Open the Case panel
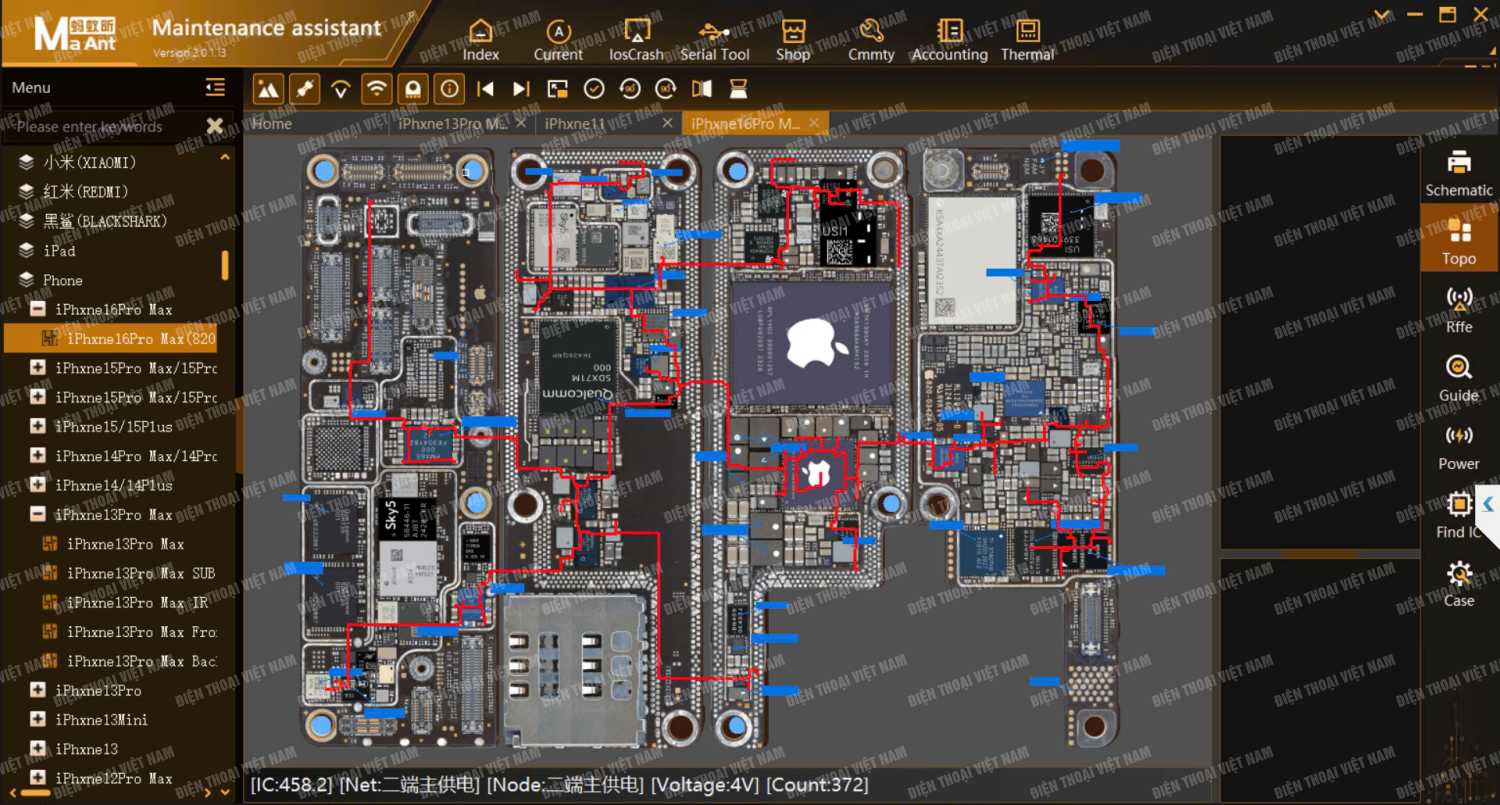The width and height of the screenshot is (1500, 805). (1459, 584)
